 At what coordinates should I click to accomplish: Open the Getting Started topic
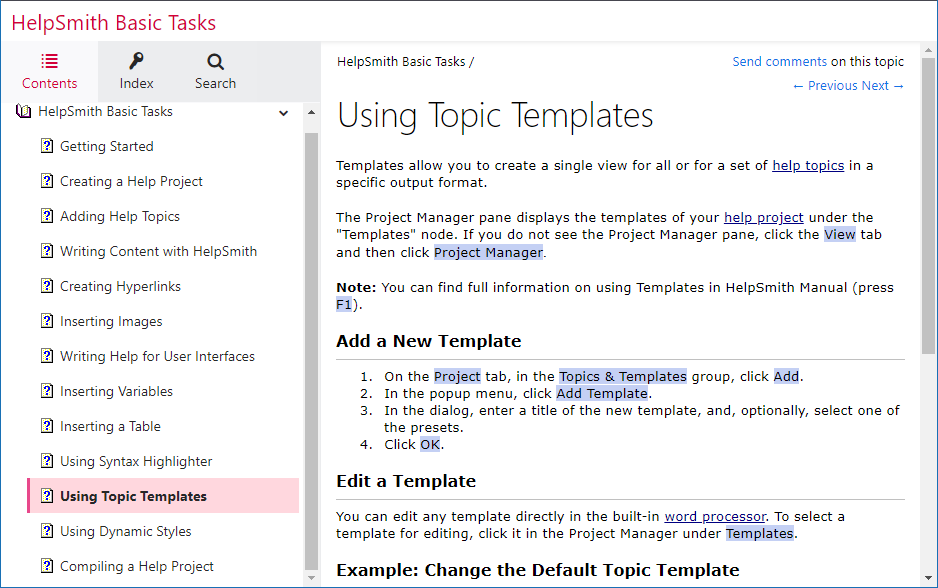[x=106, y=147]
